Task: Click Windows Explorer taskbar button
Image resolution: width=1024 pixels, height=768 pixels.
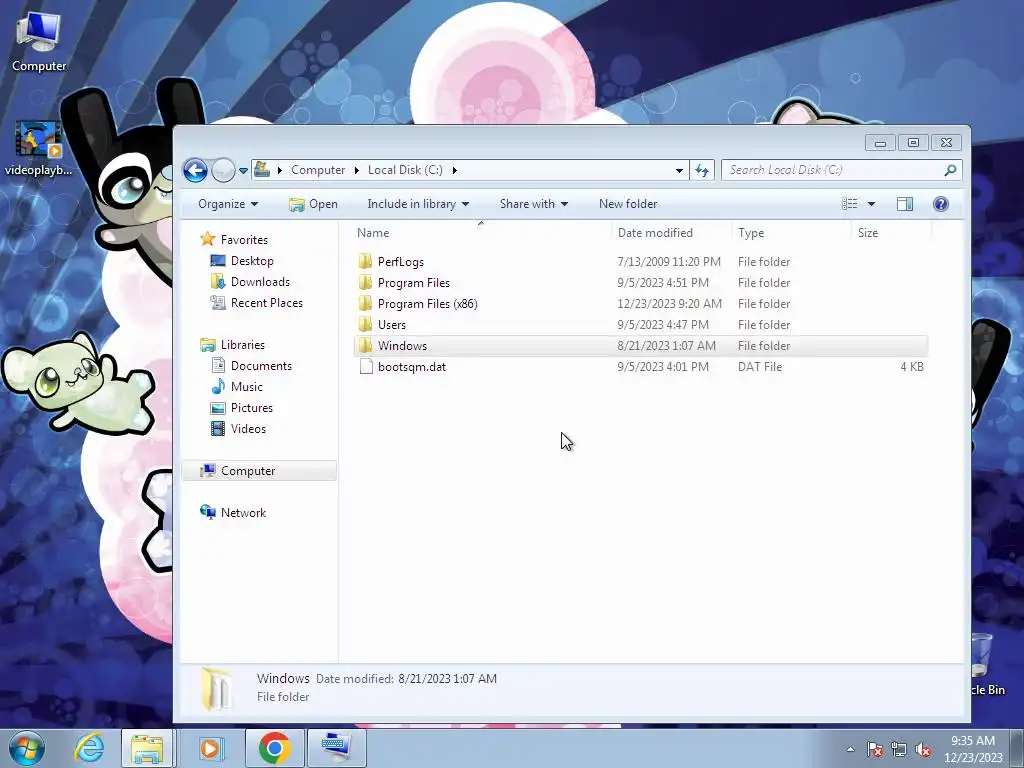Action: pos(148,748)
